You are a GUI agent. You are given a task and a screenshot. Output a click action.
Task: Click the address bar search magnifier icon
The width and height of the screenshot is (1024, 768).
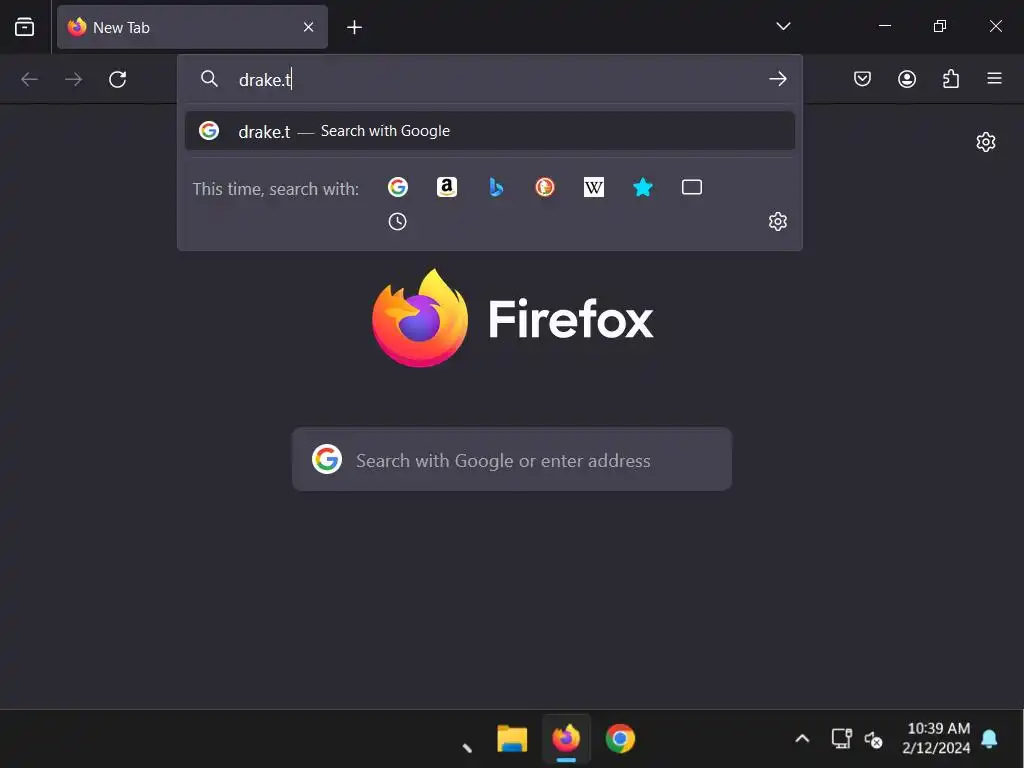[x=209, y=79]
